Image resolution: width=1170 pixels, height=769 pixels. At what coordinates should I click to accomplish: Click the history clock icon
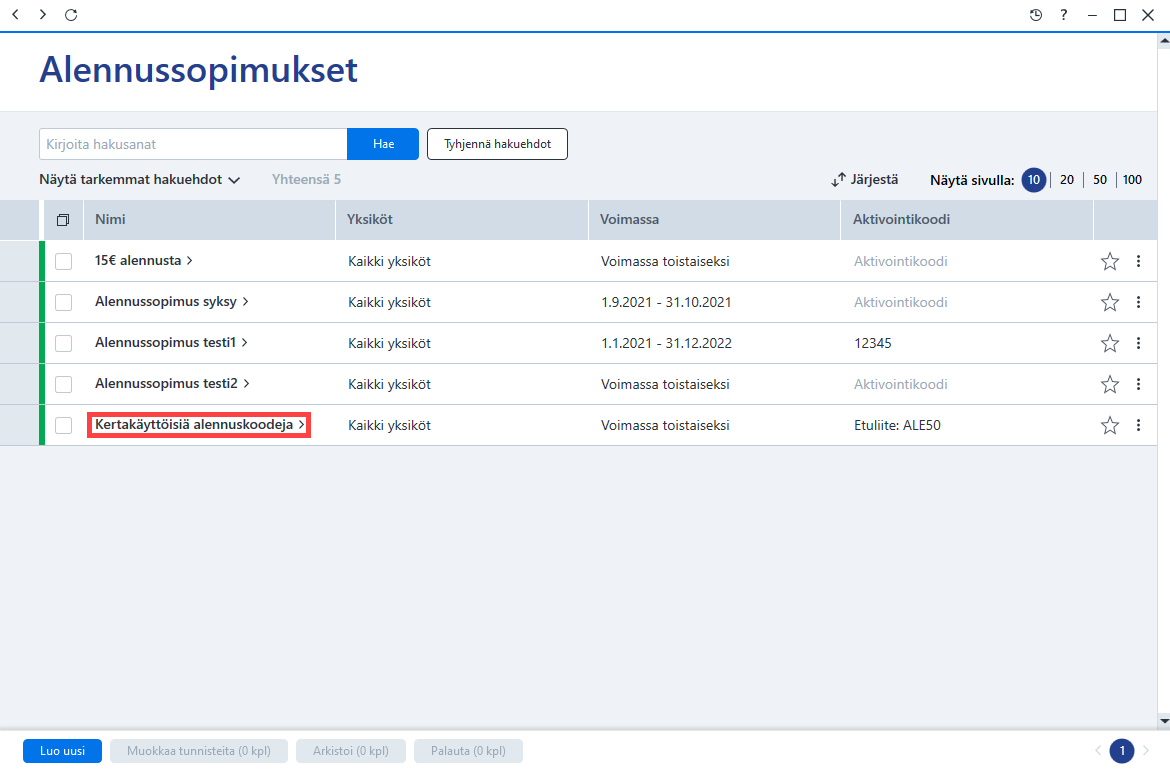pos(1036,15)
